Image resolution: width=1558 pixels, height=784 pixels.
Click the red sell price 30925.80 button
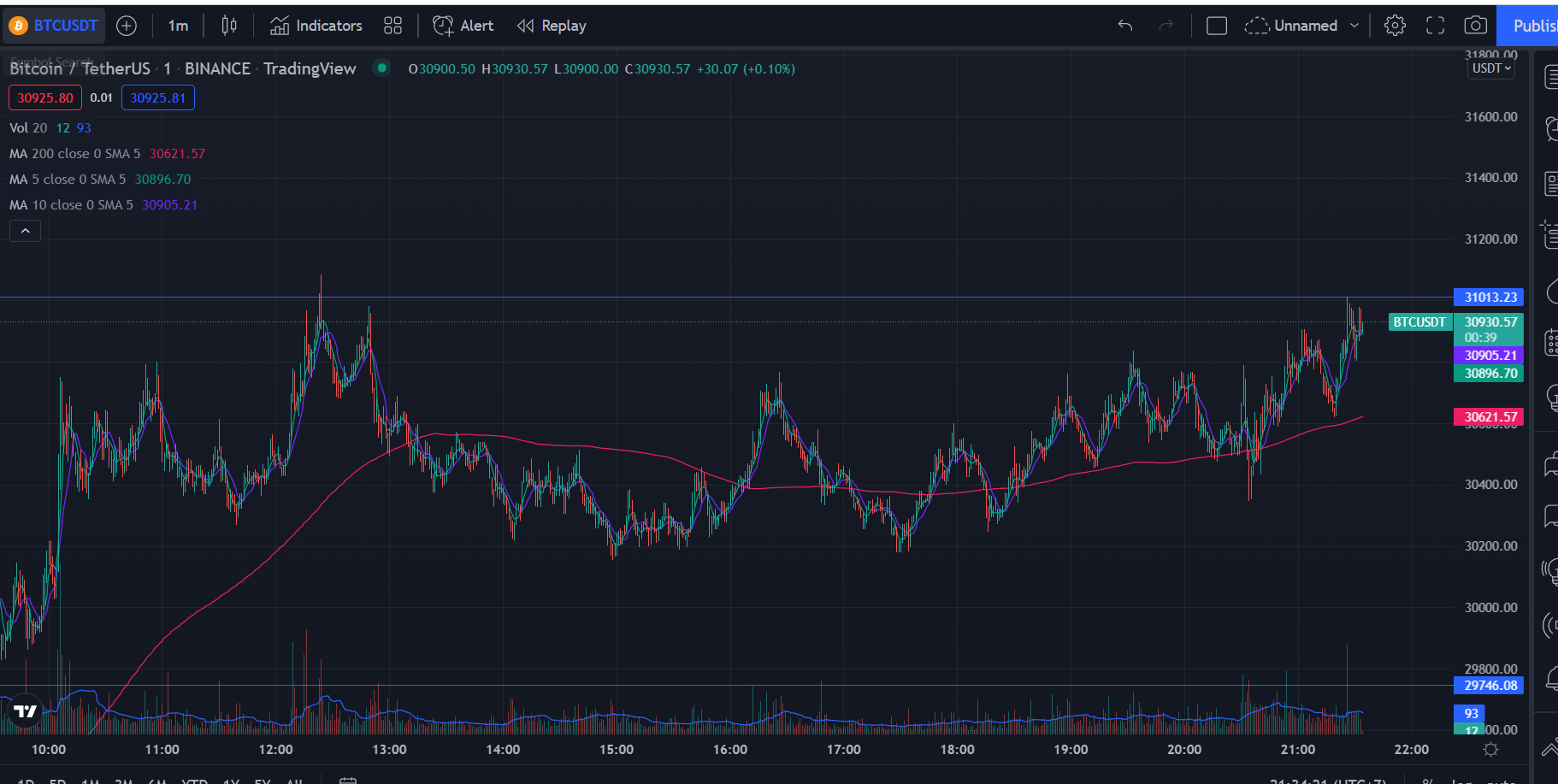pyautogui.click(x=45, y=97)
